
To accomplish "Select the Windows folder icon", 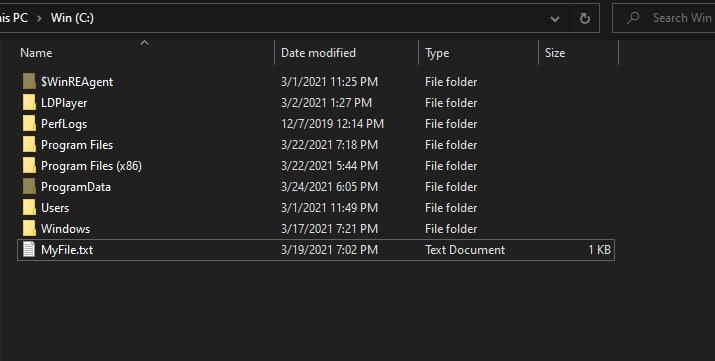I will pyautogui.click(x=29, y=228).
